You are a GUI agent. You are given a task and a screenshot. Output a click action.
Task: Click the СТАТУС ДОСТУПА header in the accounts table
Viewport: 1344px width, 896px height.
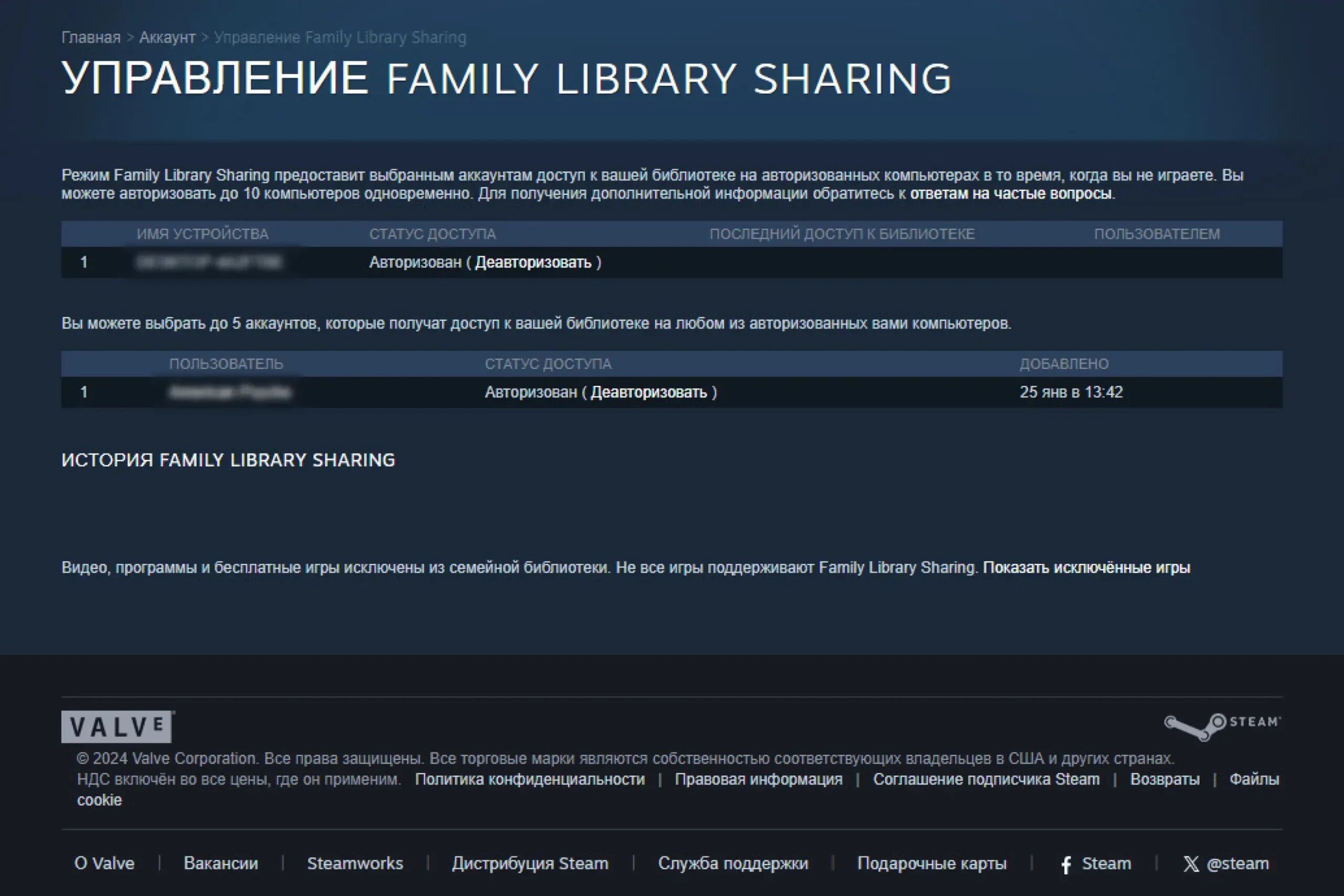click(x=548, y=363)
